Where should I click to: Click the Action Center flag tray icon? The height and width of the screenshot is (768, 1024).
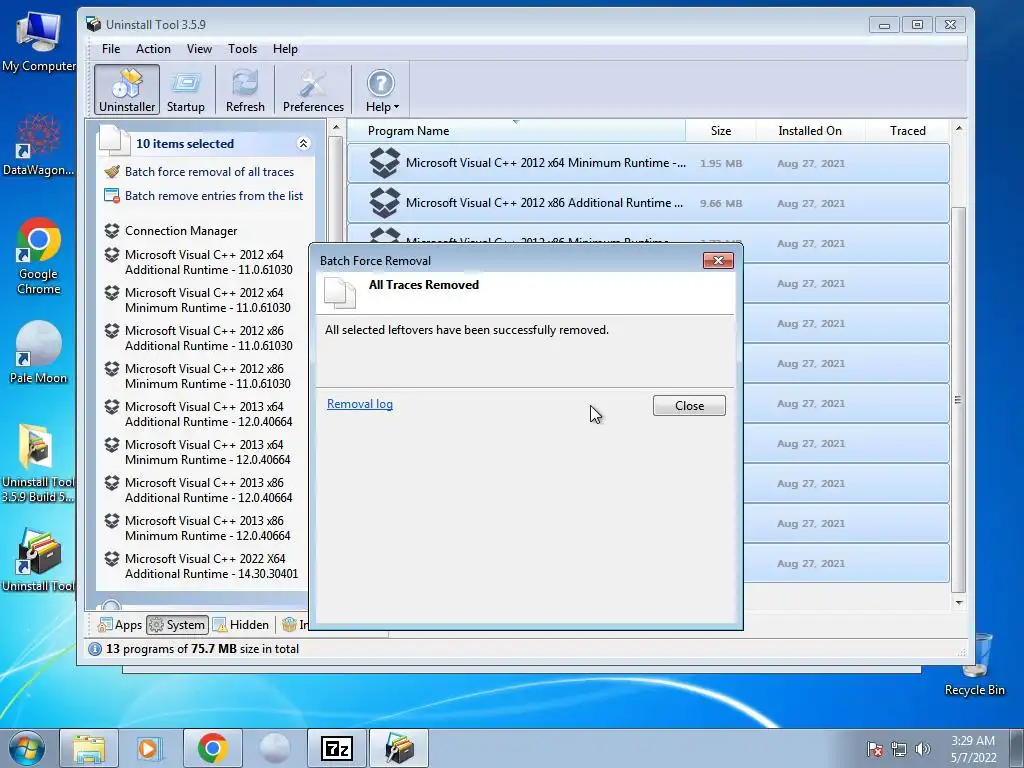874,749
